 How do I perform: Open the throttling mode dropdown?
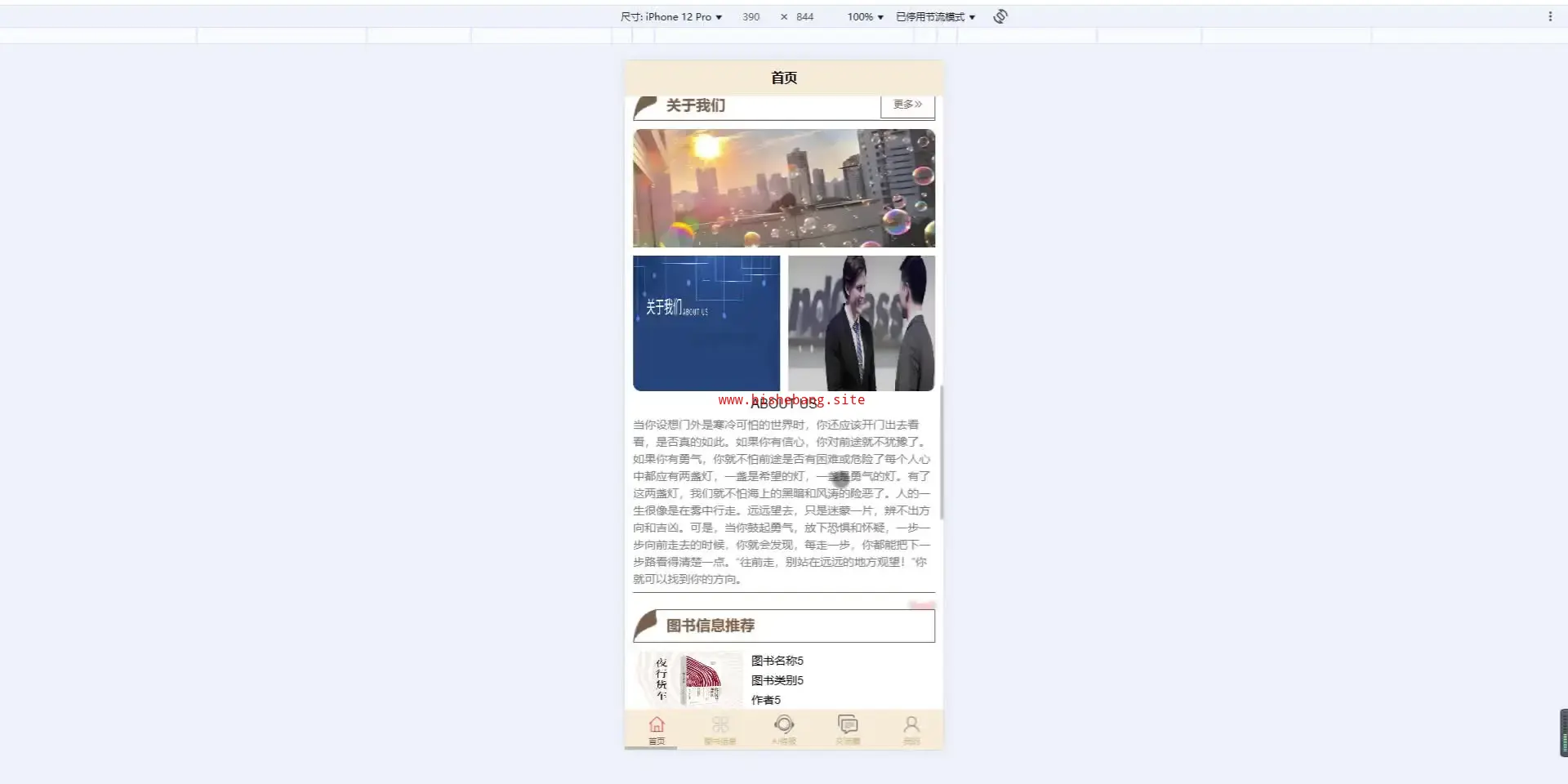pos(935,16)
